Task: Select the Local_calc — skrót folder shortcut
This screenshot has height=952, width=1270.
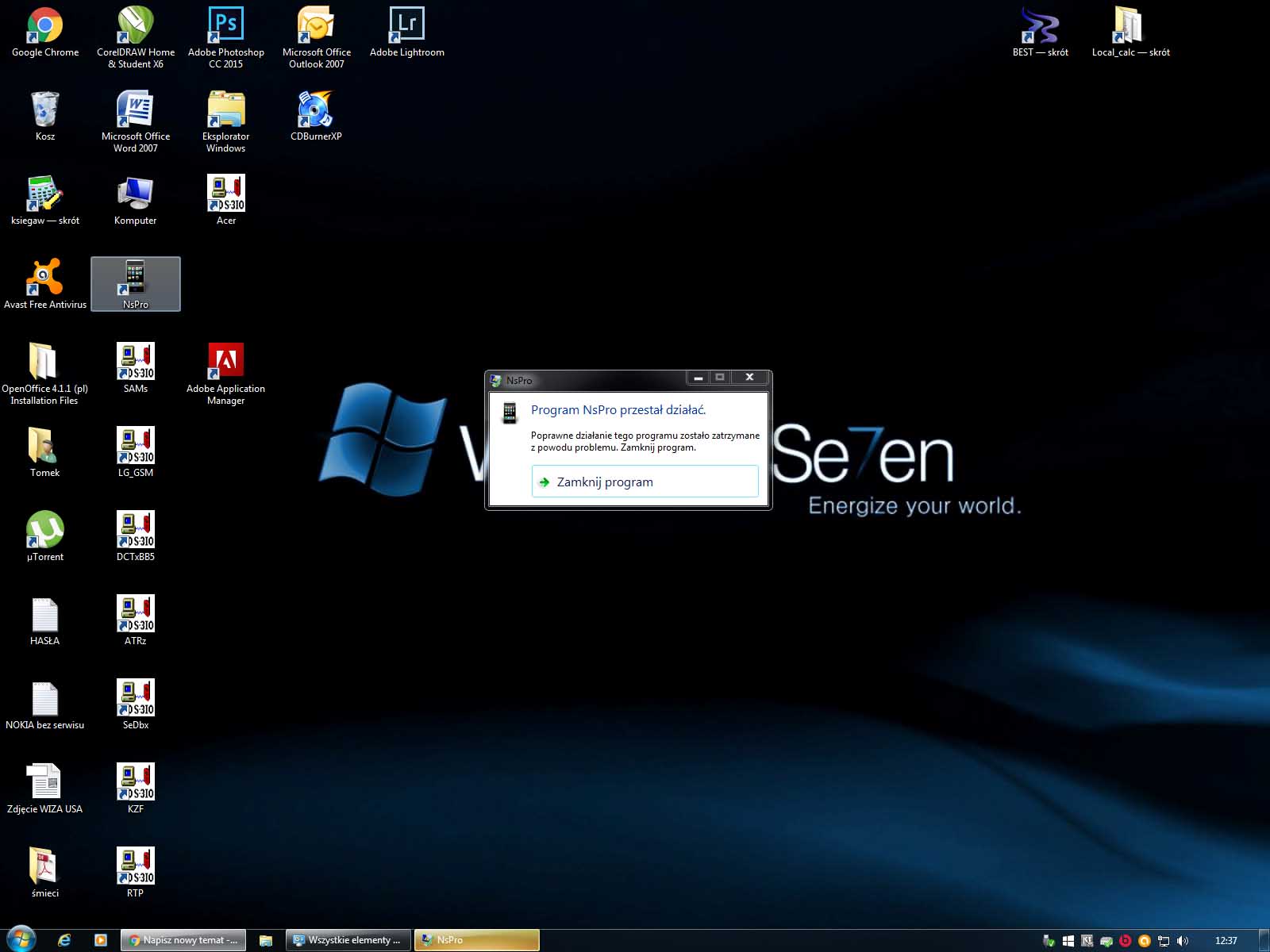Action: point(1131,33)
